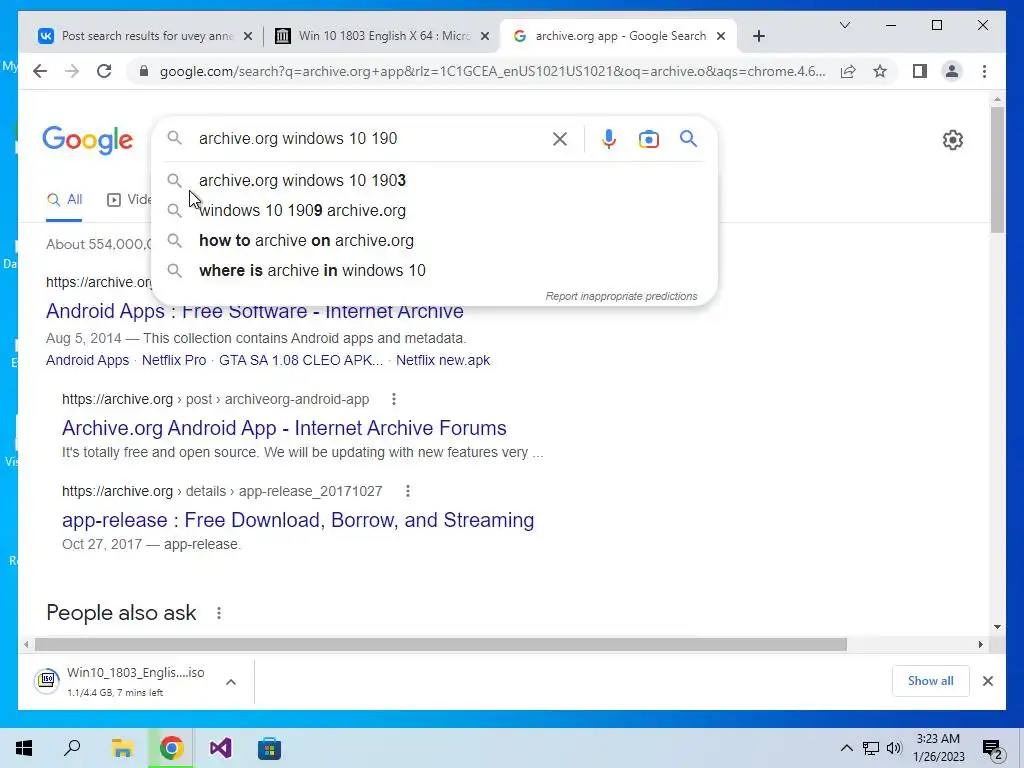Open volume speaker tray icon

894,748
